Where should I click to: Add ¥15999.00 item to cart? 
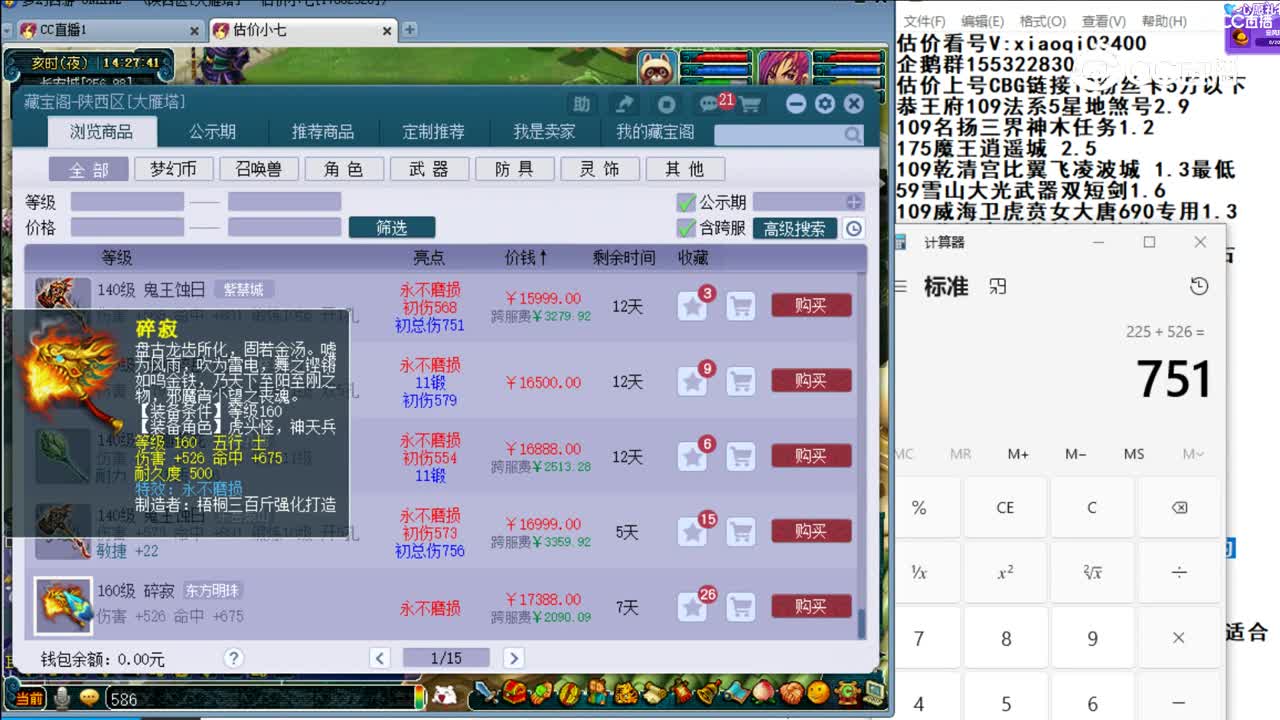[x=740, y=306]
